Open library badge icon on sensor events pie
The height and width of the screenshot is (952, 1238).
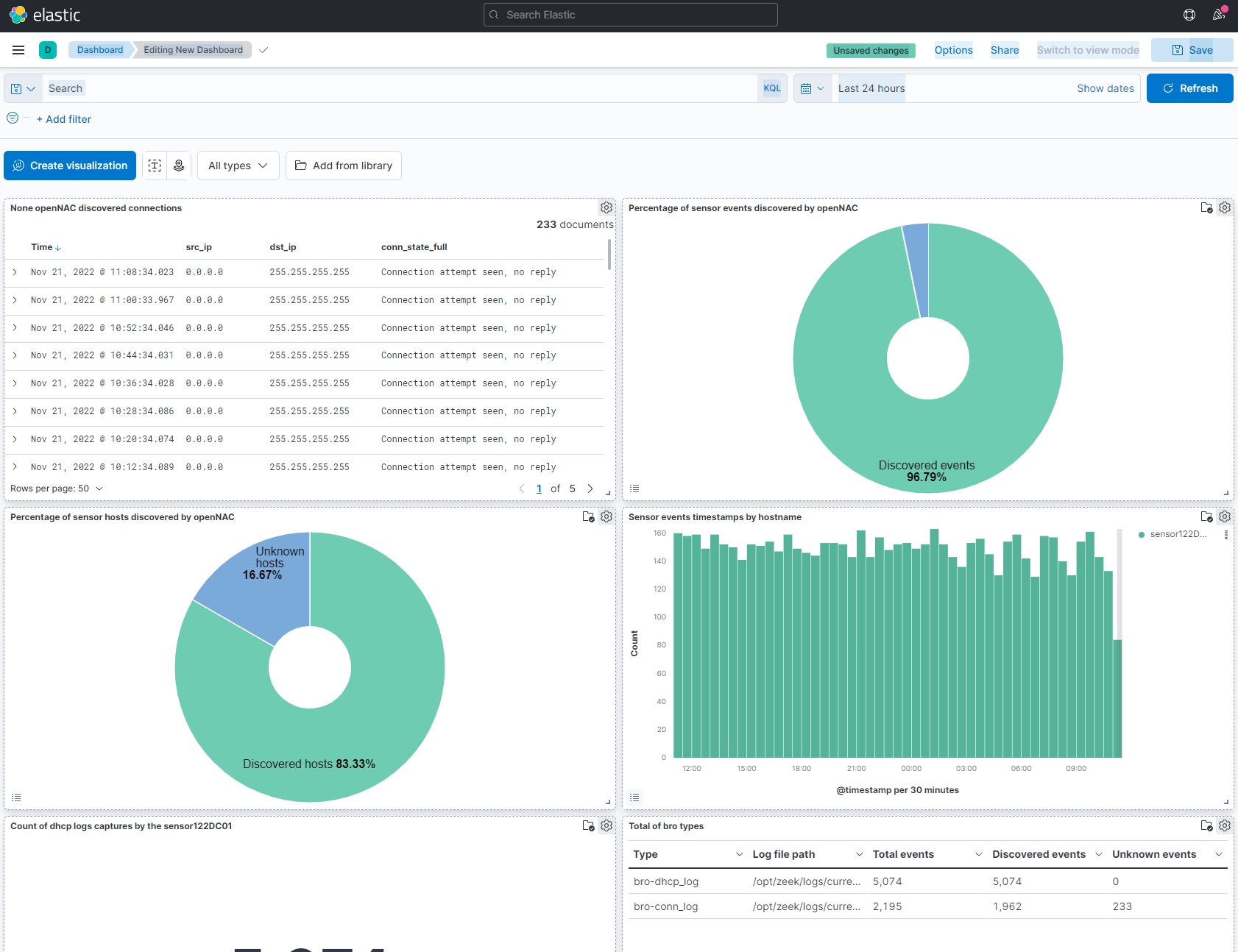click(x=1206, y=208)
